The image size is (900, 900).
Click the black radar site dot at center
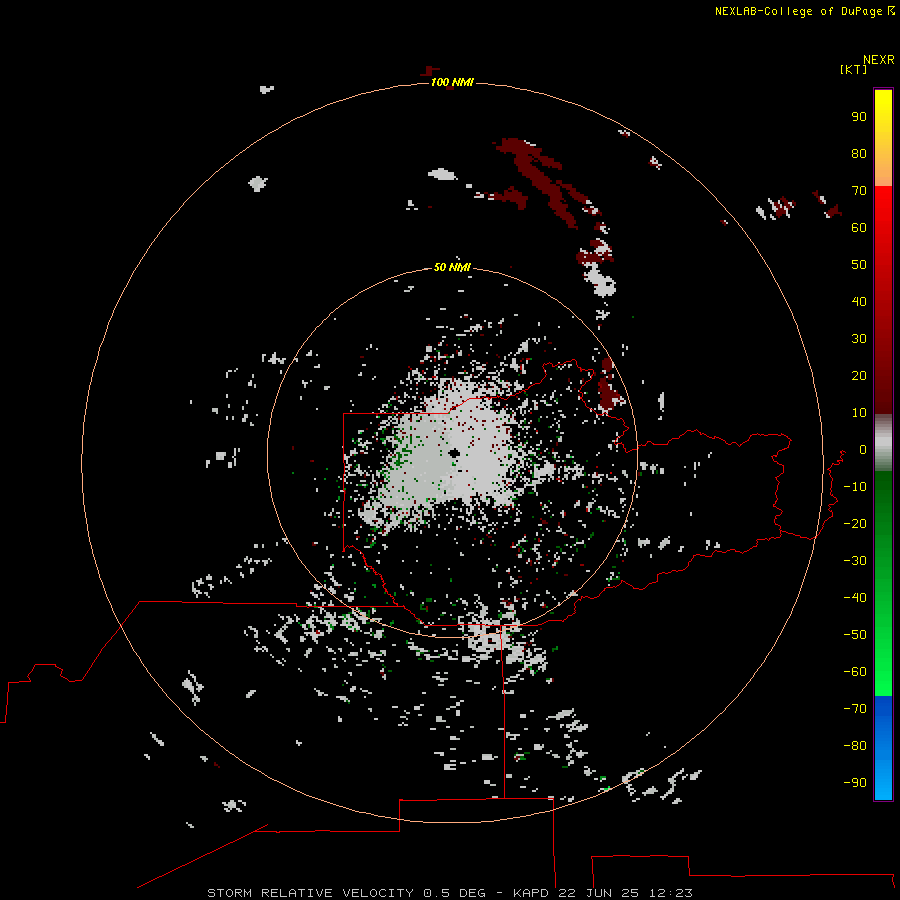coord(454,453)
